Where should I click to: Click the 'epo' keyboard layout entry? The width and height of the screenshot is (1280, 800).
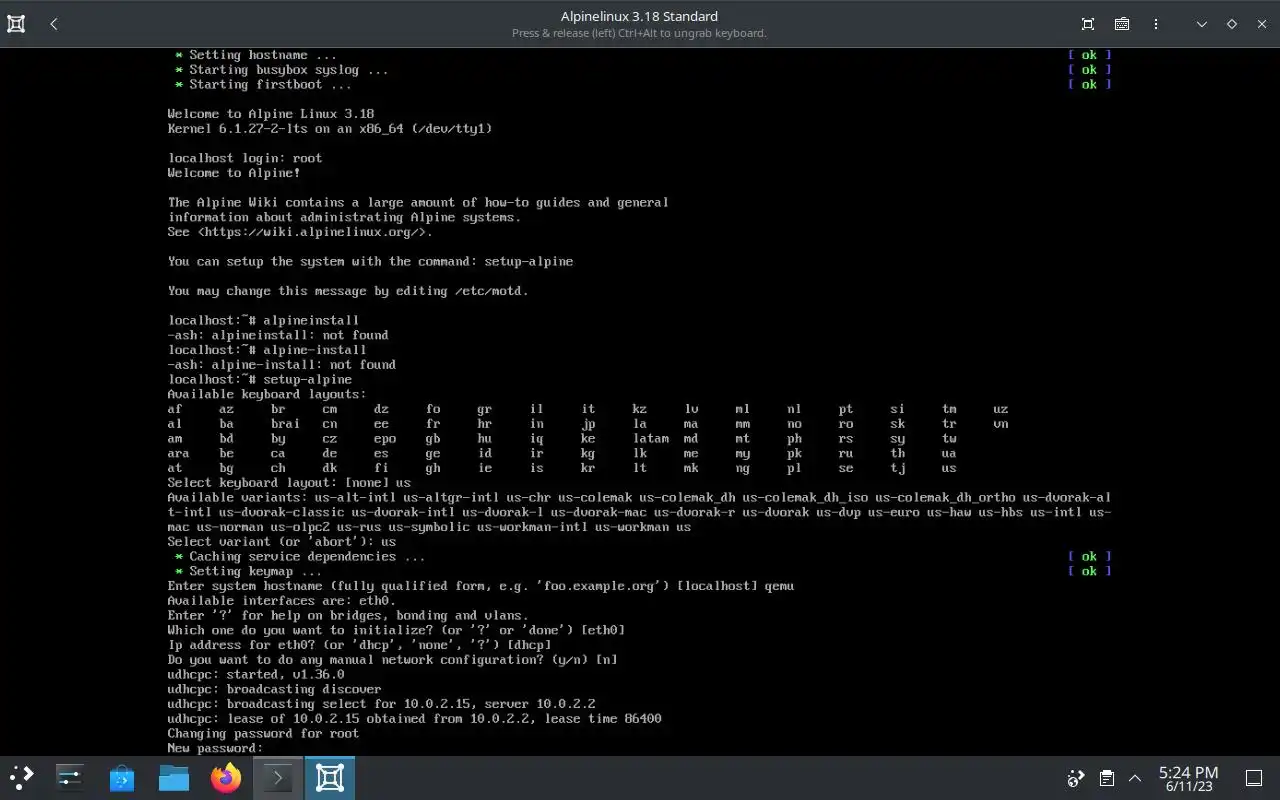[x=385, y=438]
